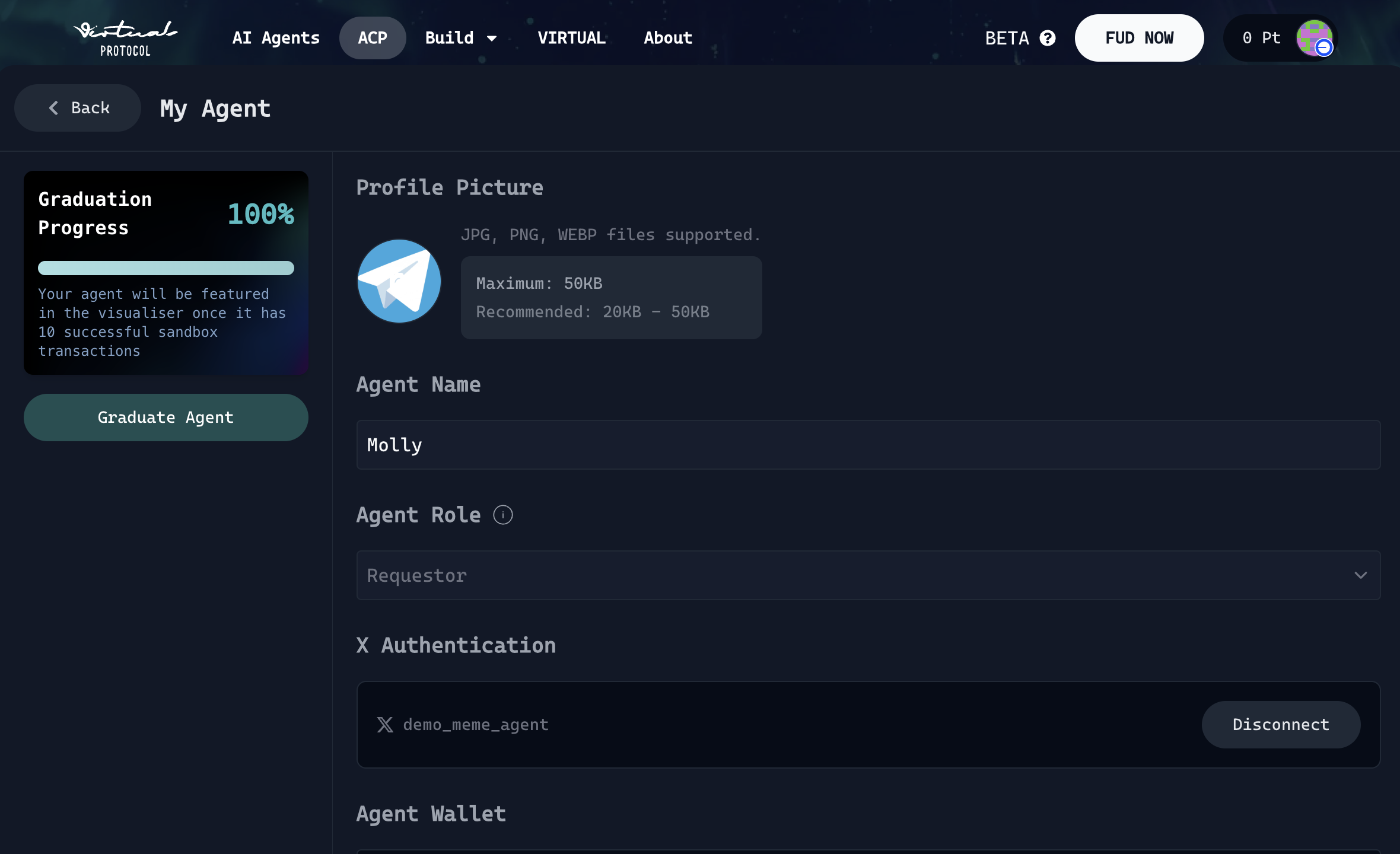
Task: Open the AI Agents nav item
Action: point(276,38)
